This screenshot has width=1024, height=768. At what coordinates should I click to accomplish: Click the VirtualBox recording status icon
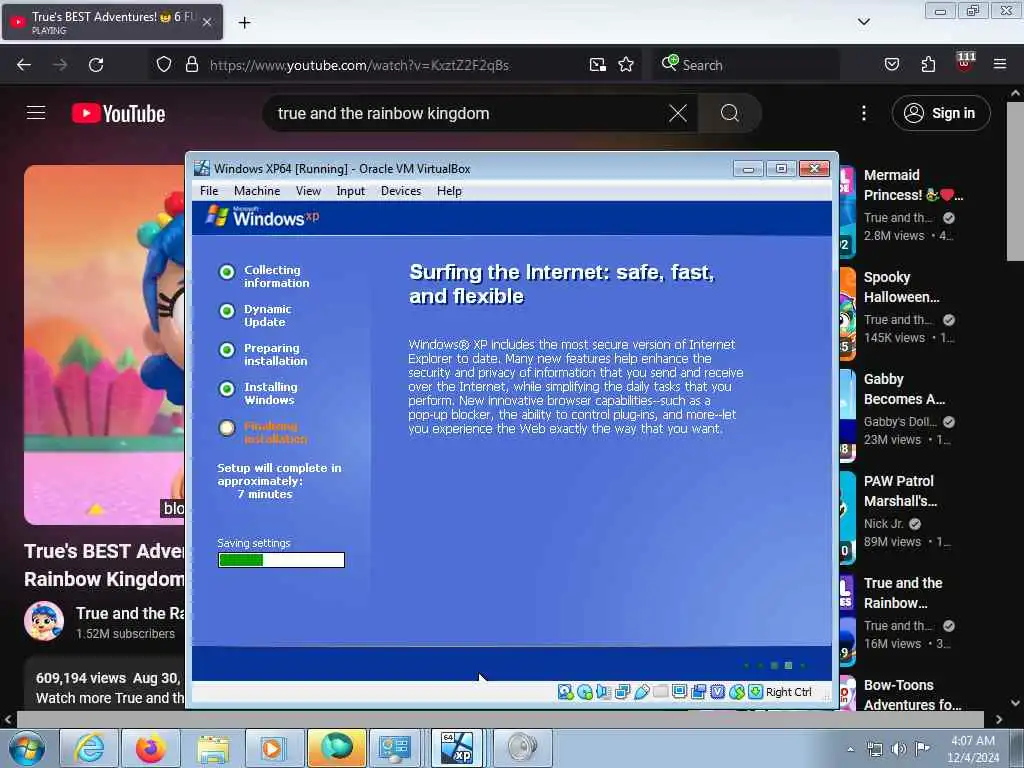pos(698,692)
